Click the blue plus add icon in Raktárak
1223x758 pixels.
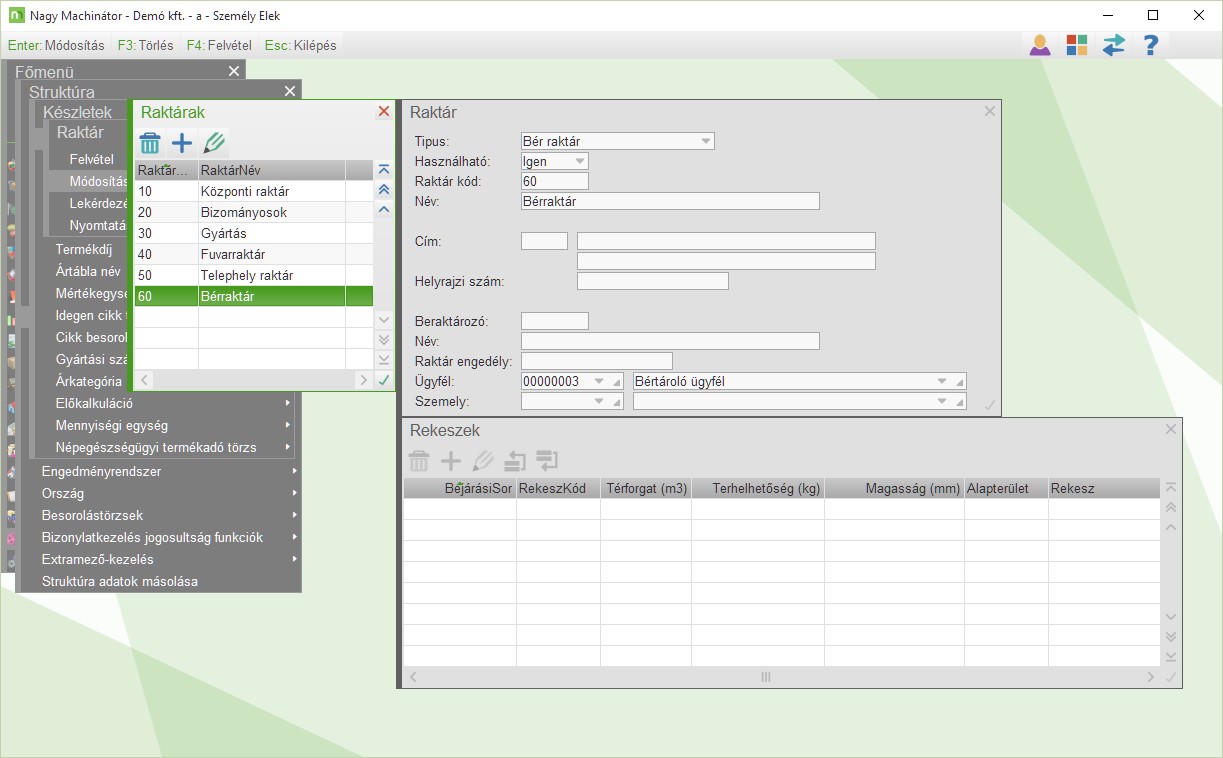[x=182, y=143]
